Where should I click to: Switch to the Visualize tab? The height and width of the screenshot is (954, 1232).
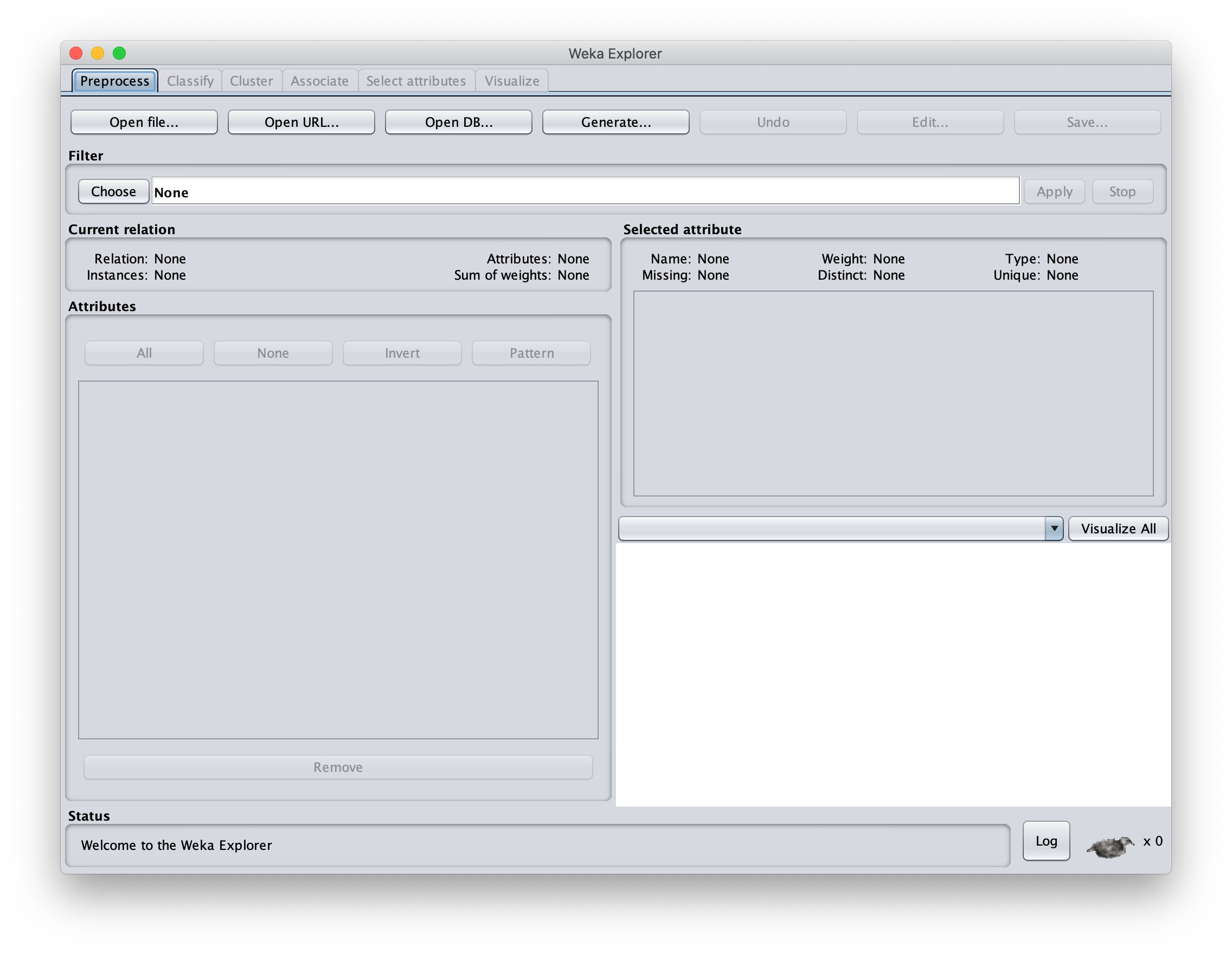(x=512, y=81)
